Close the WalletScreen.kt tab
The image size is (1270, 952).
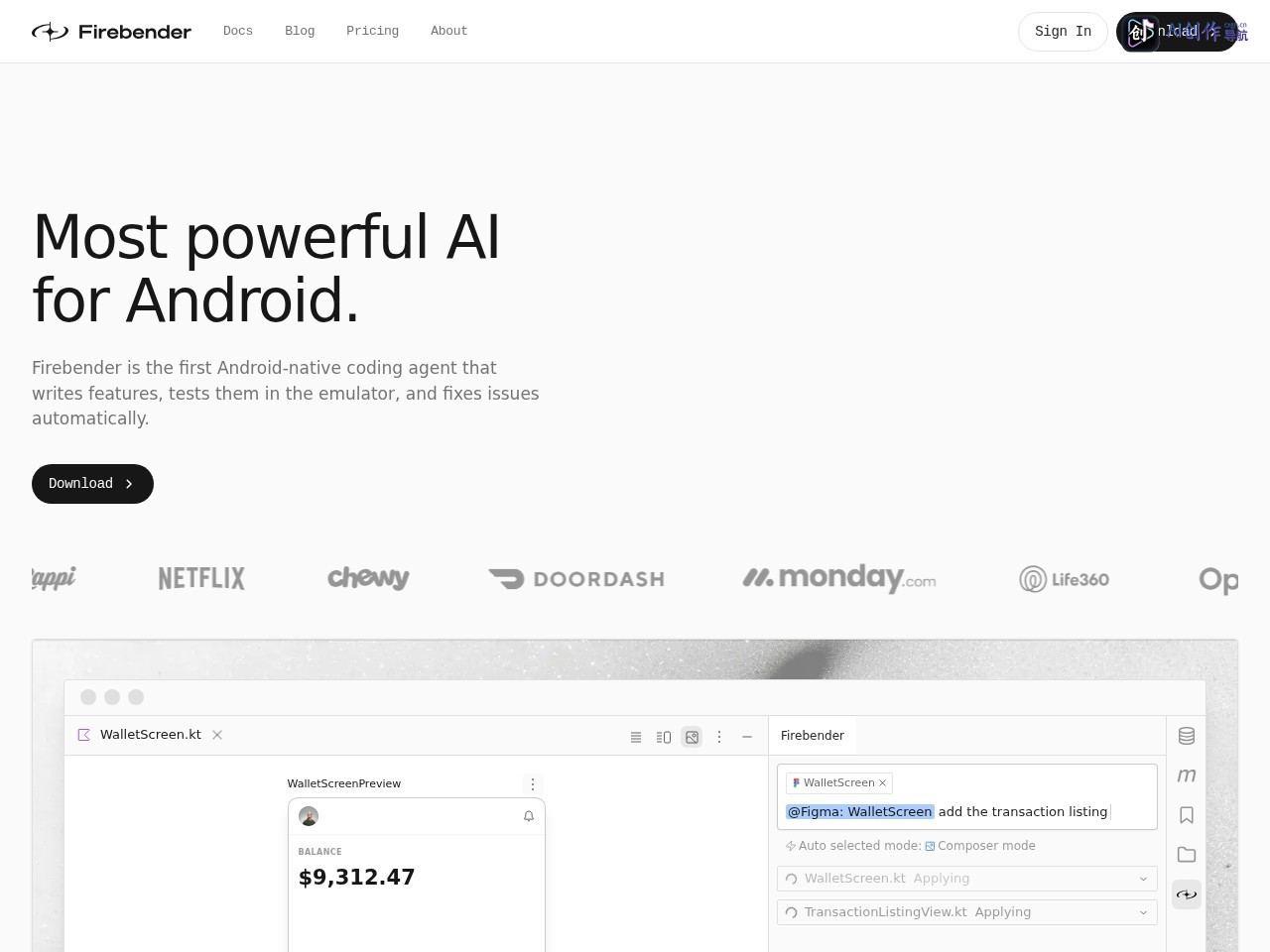click(x=217, y=735)
